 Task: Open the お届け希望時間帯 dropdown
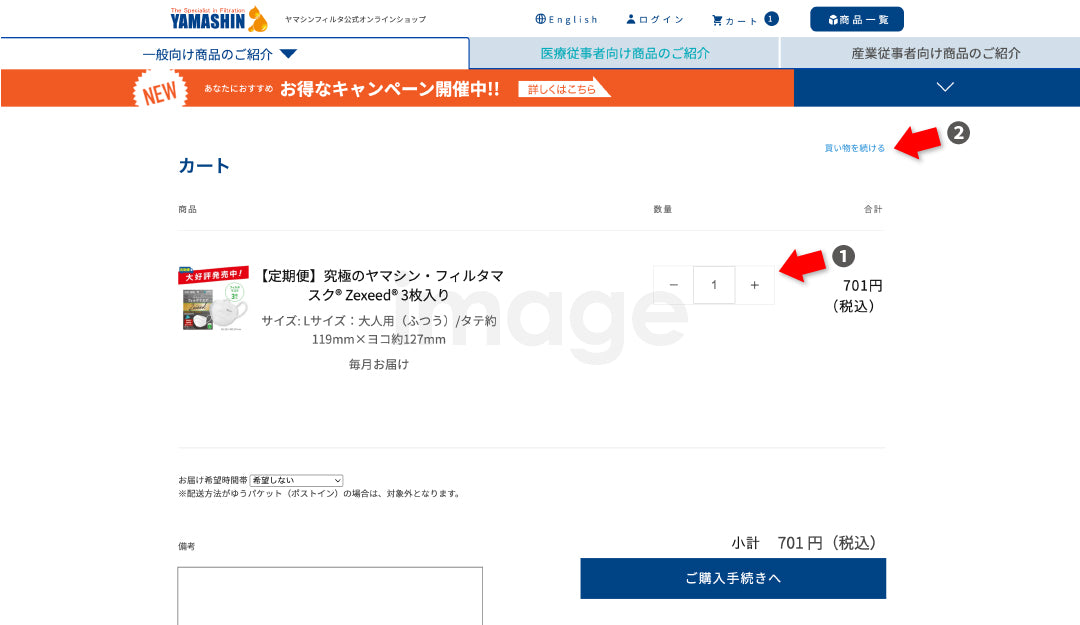coord(296,481)
